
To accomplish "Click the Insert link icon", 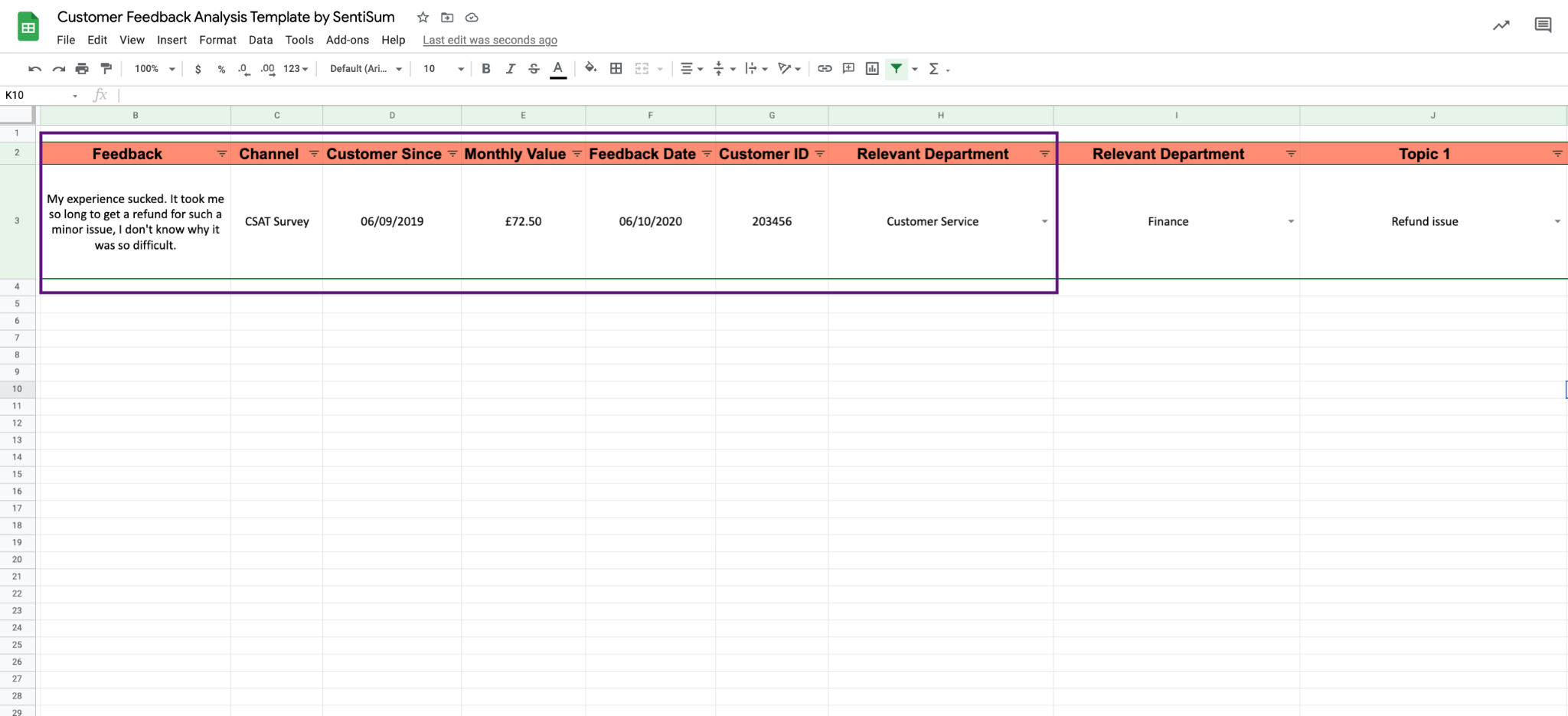I will (825, 68).
